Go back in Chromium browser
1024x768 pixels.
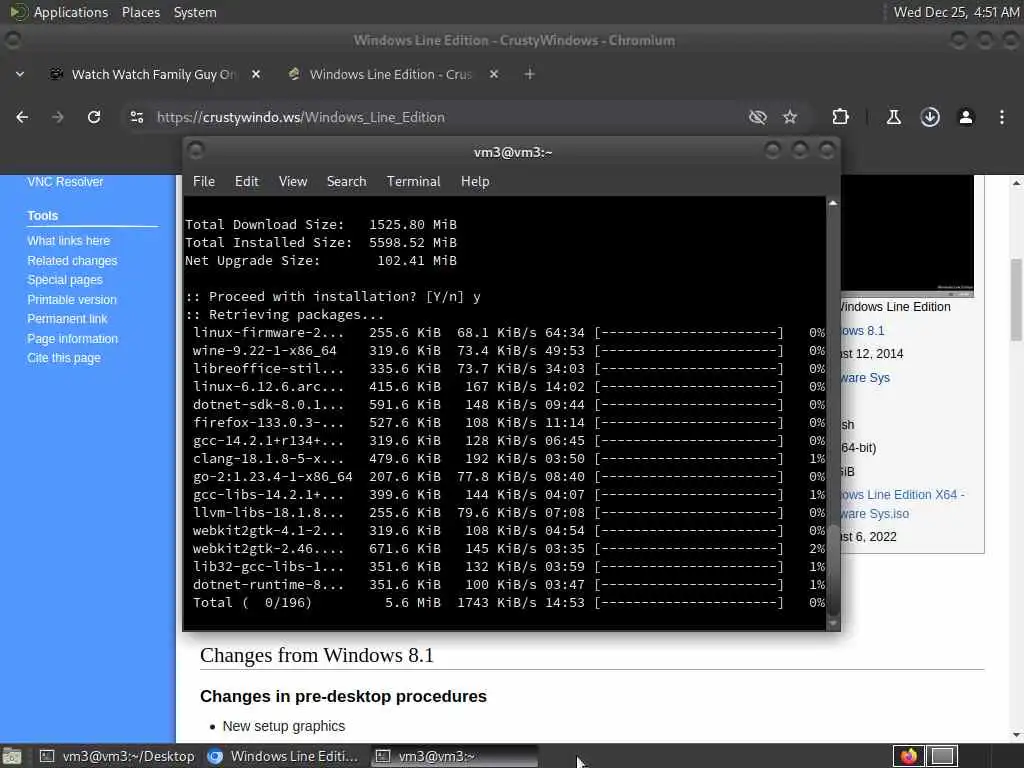tap(22, 117)
